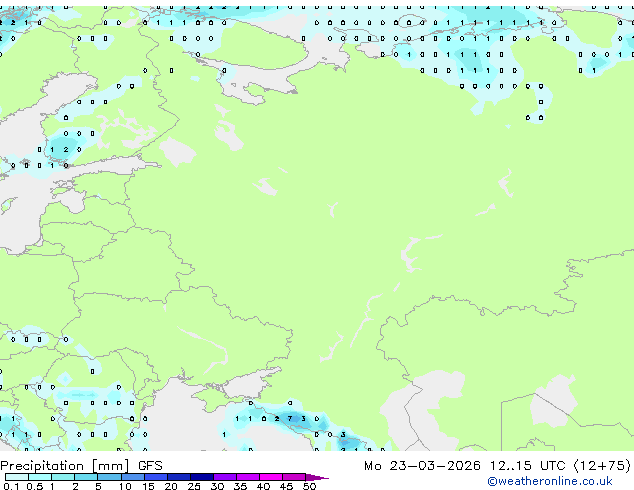Click the '35' legend scale label
The height and width of the screenshot is (490, 634).
point(240,486)
